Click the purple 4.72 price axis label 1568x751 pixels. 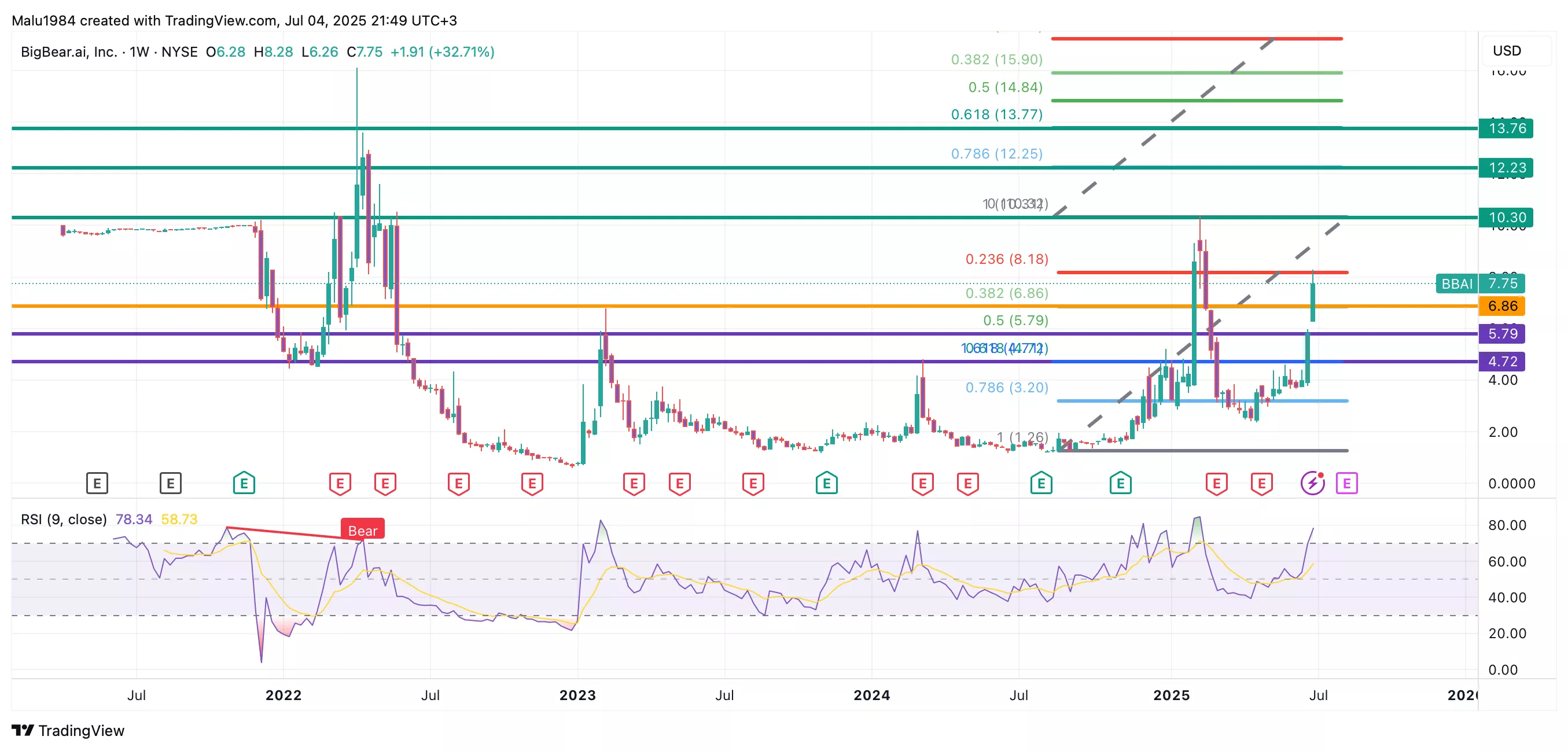pos(1501,362)
